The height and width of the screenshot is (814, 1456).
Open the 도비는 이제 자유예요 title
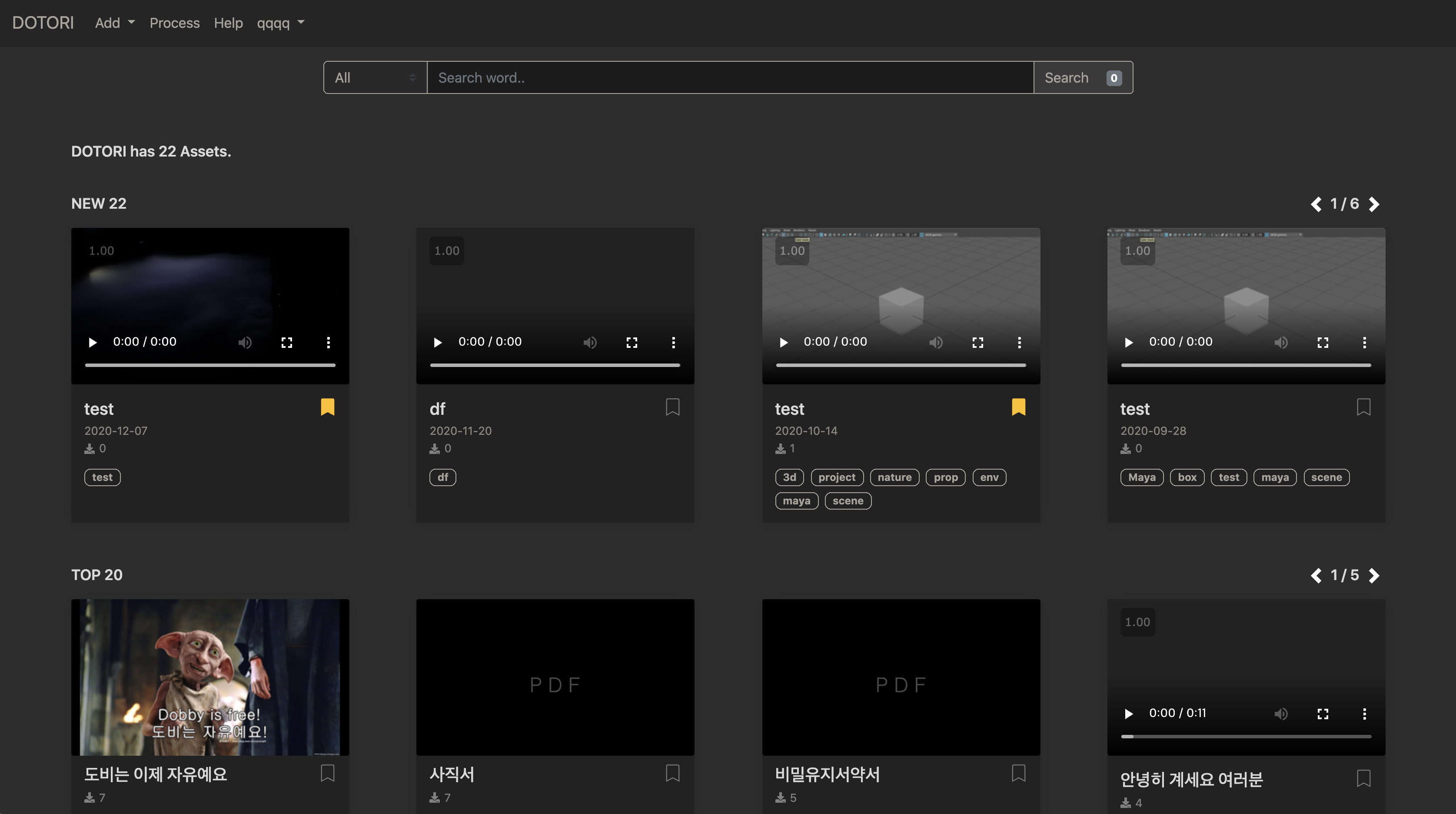156,774
